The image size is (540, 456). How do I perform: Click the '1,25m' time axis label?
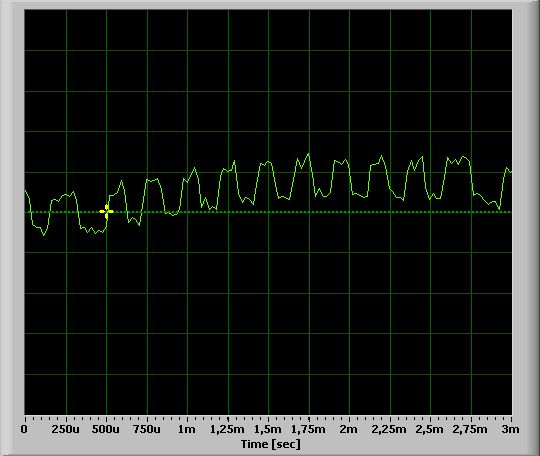pyautogui.click(x=227, y=429)
